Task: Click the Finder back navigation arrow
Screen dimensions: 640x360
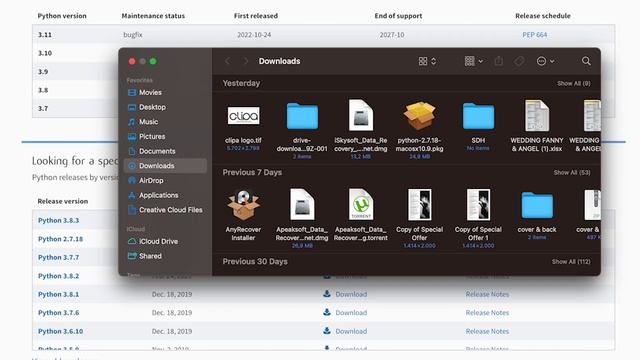Action: (228, 61)
